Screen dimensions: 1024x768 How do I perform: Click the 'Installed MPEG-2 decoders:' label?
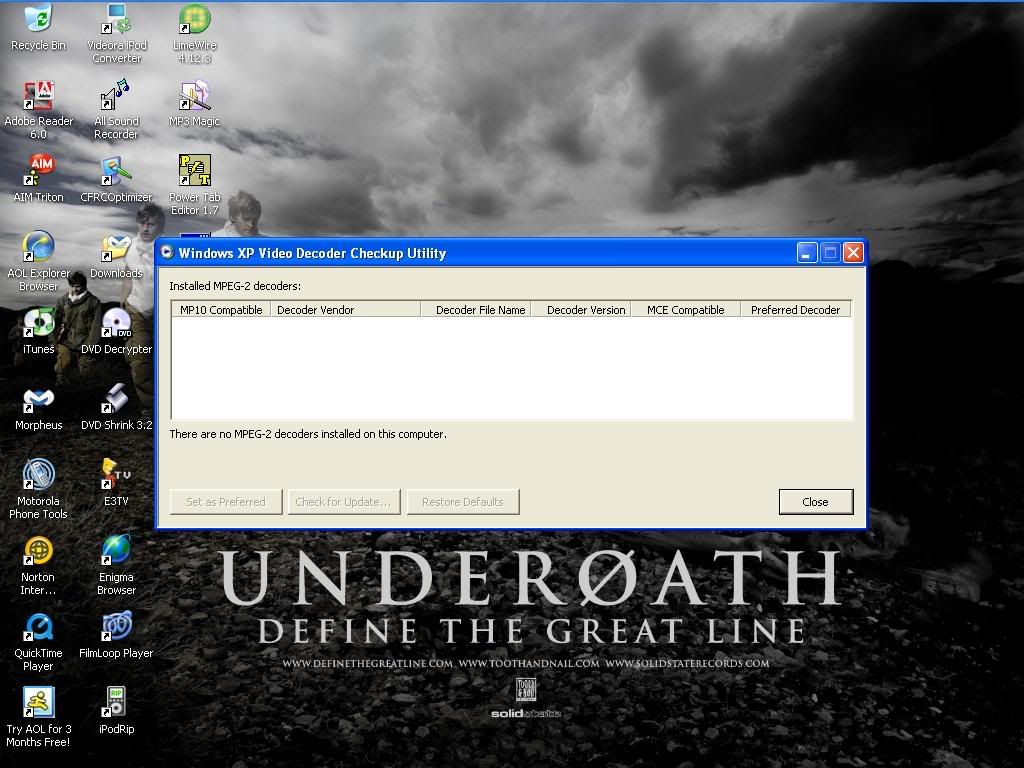[x=235, y=286]
